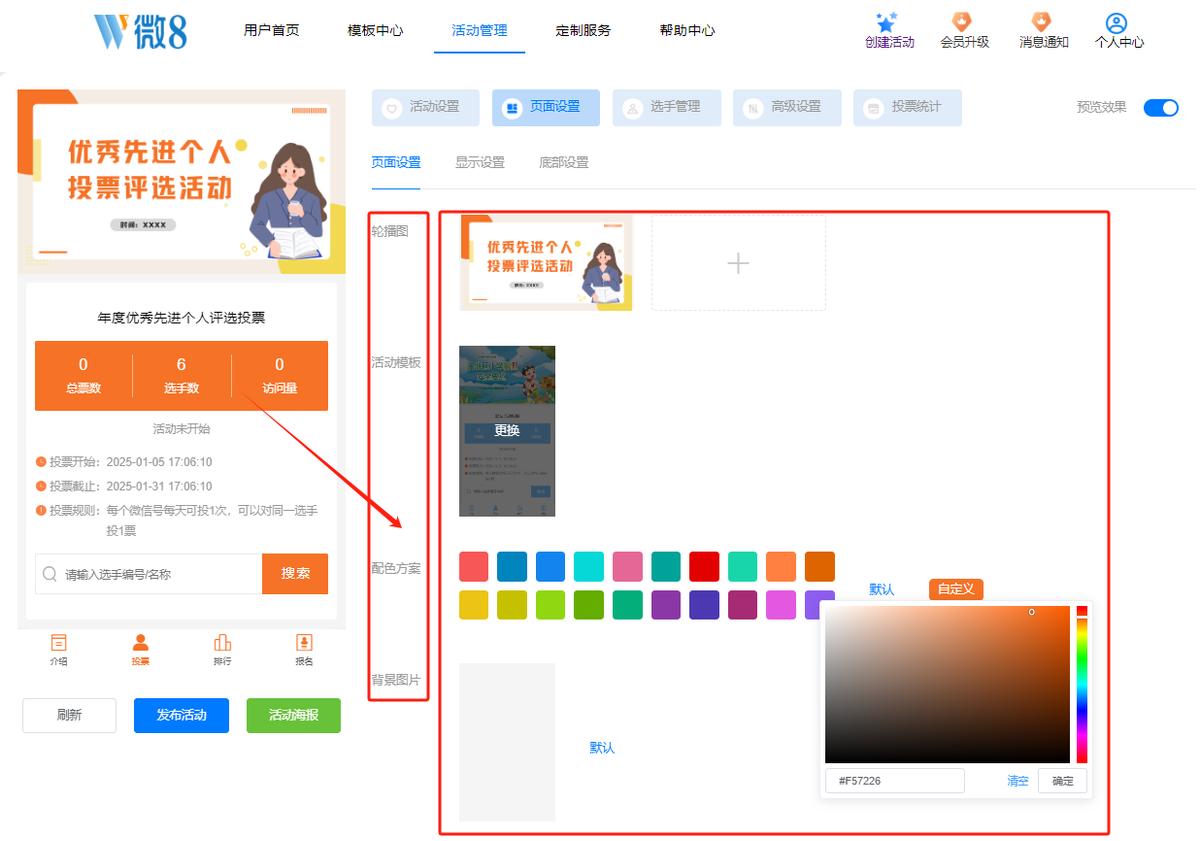Click the orange 搜索 button
The image size is (1200, 841).
(295, 574)
